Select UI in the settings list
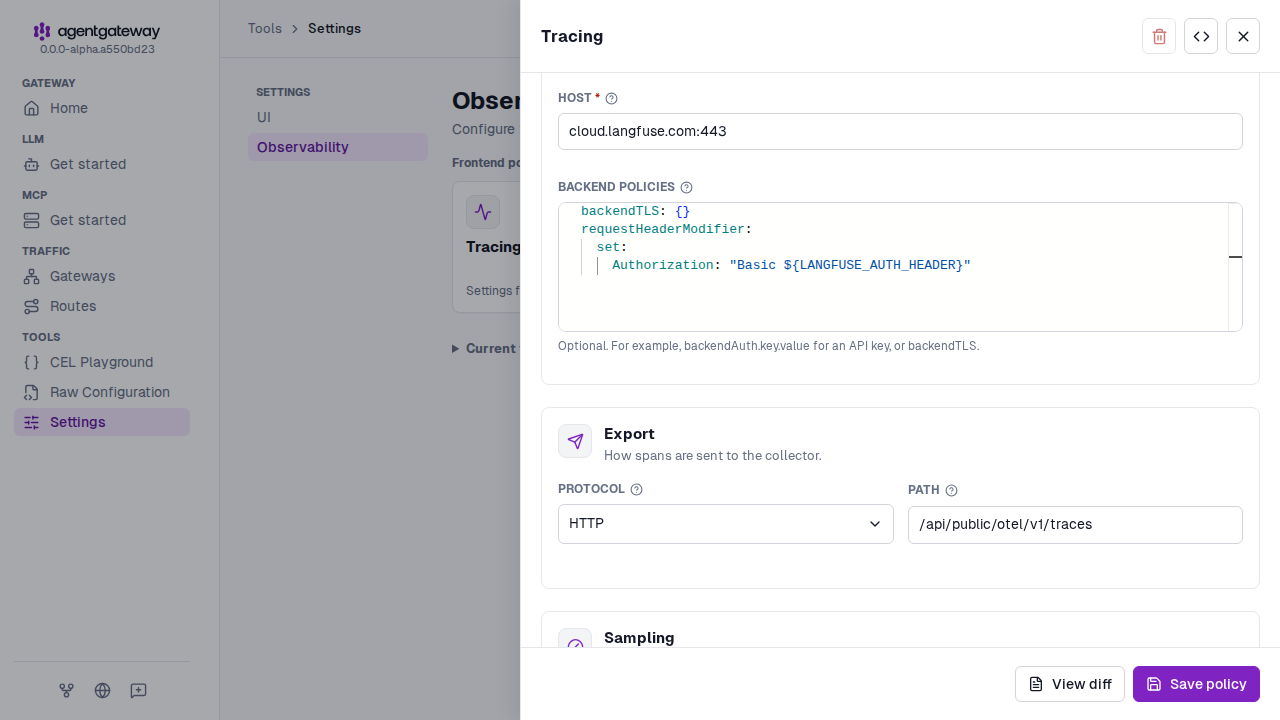The width and height of the screenshot is (1280, 720). click(x=338, y=117)
